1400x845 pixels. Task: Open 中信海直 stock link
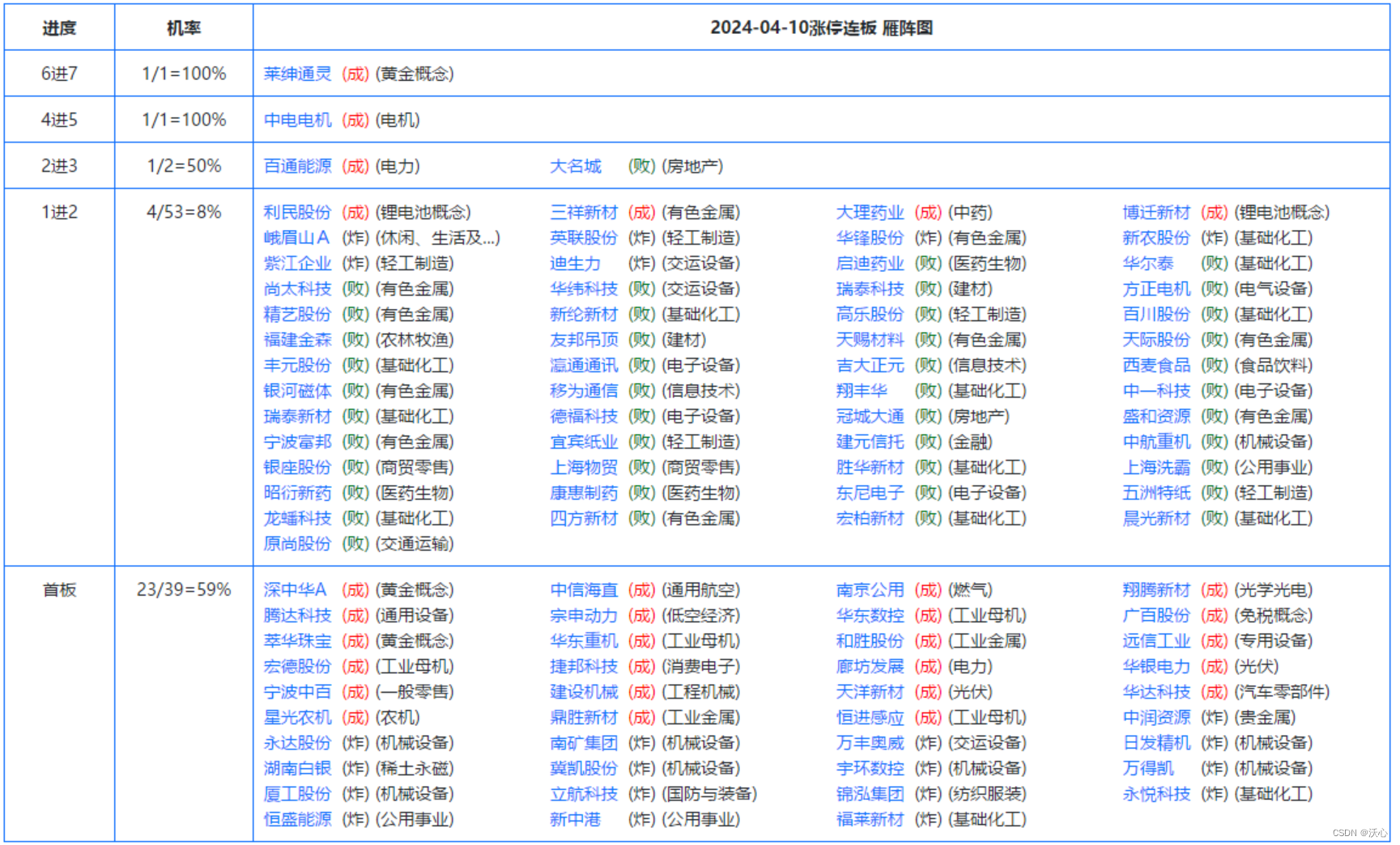click(x=584, y=590)
